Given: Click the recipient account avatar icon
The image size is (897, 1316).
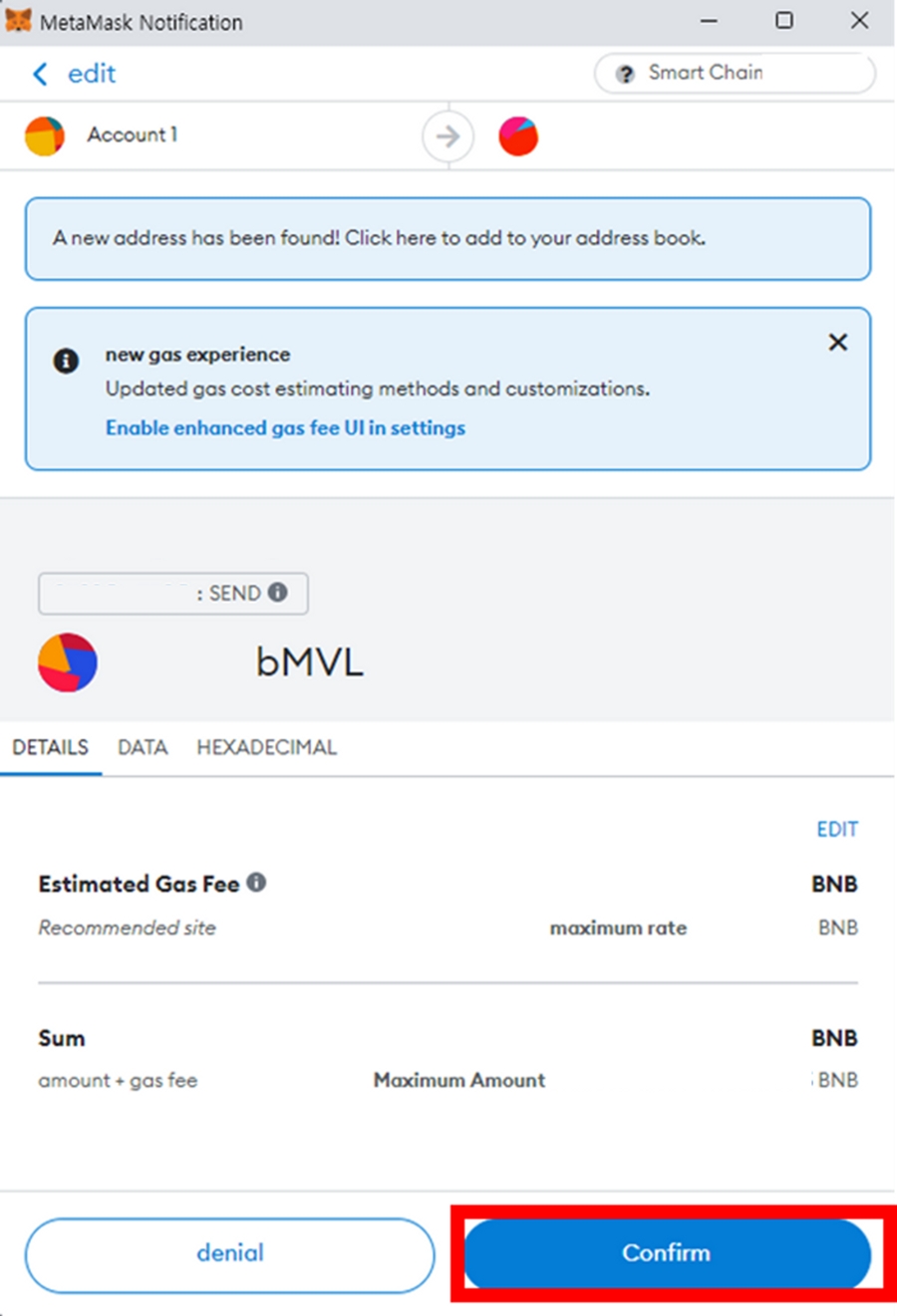Looking at the screenshot, I should (518, 135).
